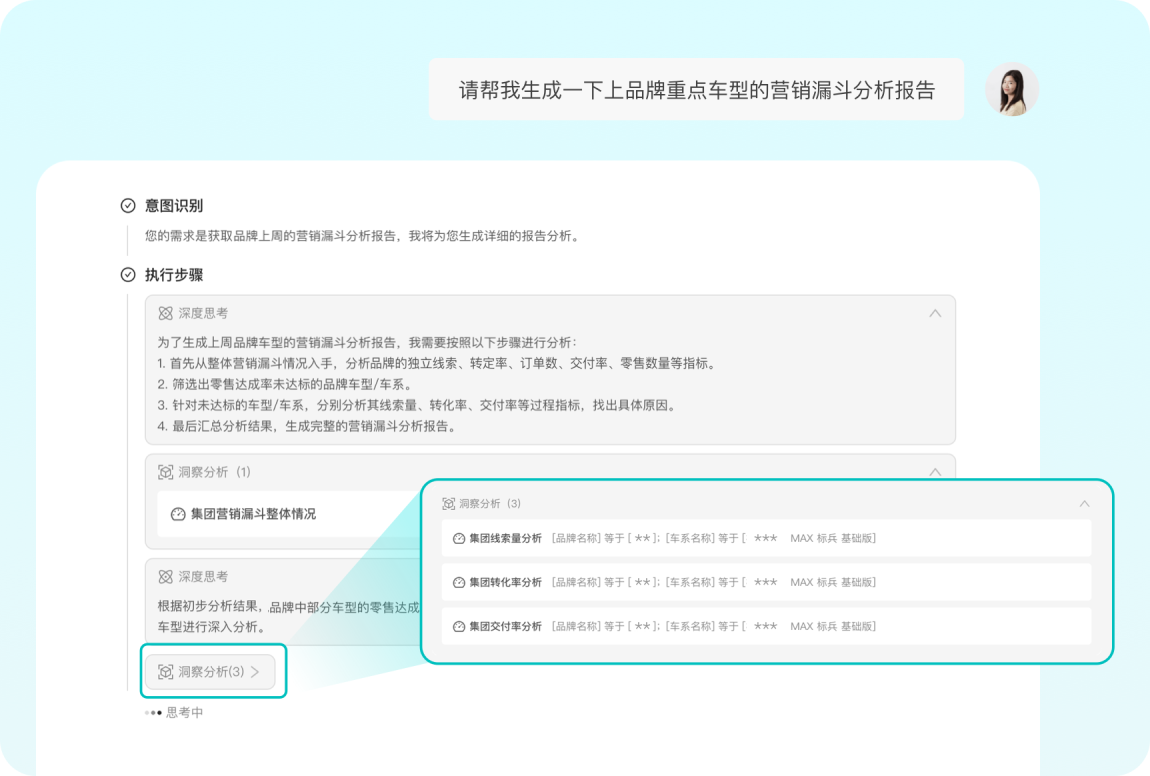Click the deep thinking icon beside first 深度思考 header
Screen dimensions: 1150x776
[165, 312]
